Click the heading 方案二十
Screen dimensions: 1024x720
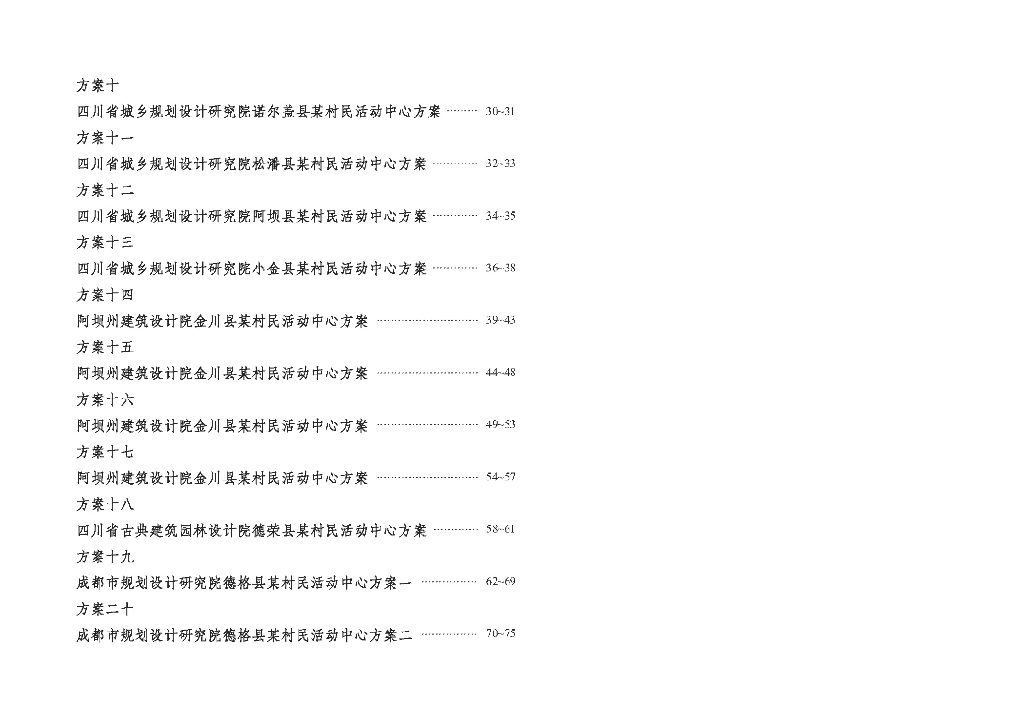(x=105, y=608)
